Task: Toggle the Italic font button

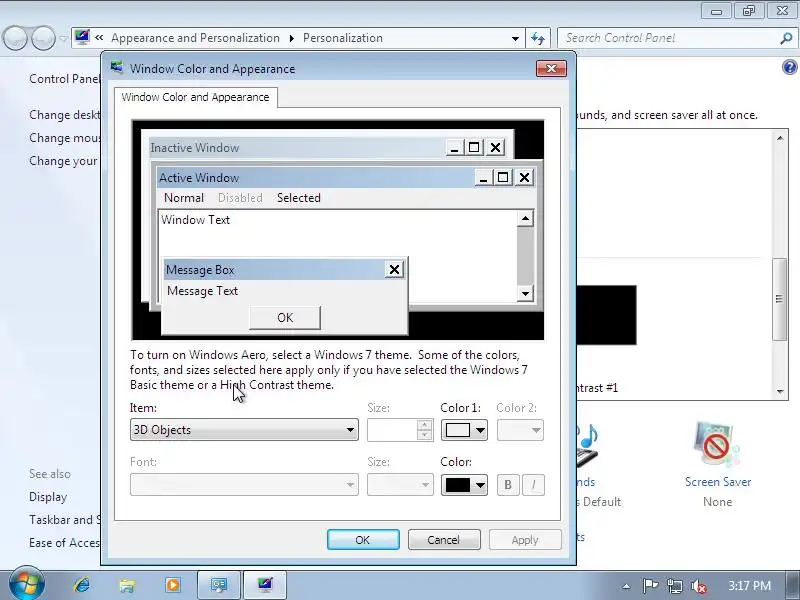Action: (533, 485)
